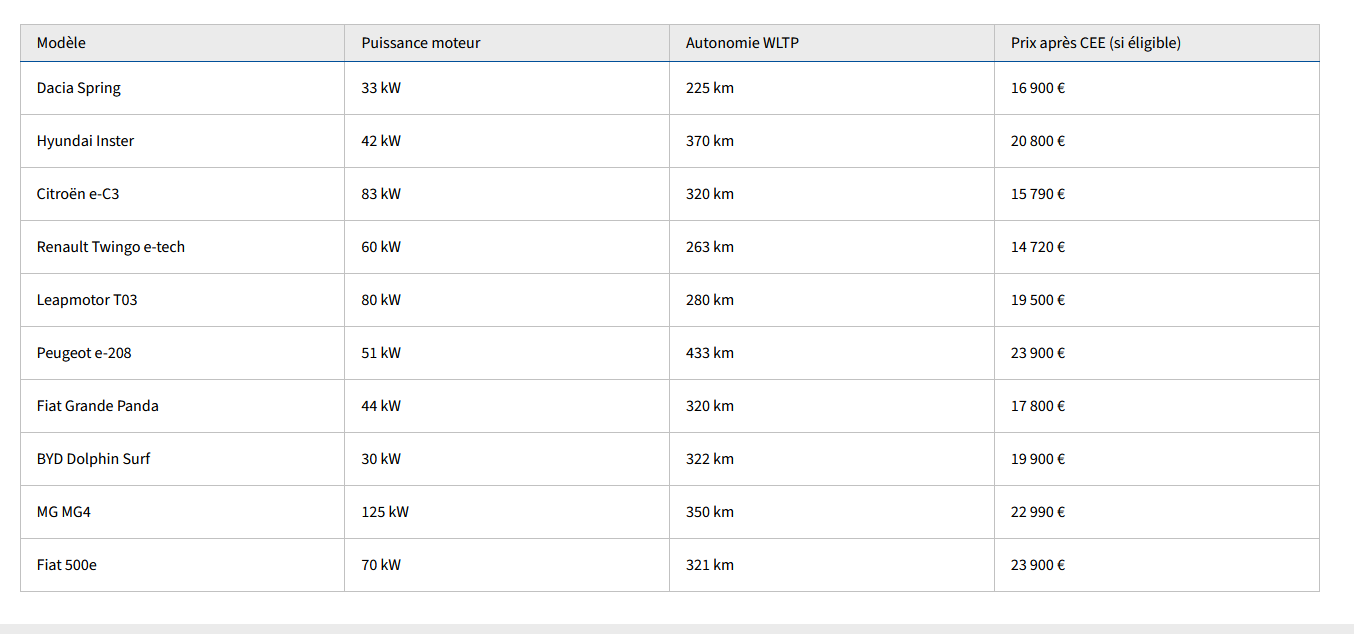Click the 370 km autonomy value

point(710,141)
